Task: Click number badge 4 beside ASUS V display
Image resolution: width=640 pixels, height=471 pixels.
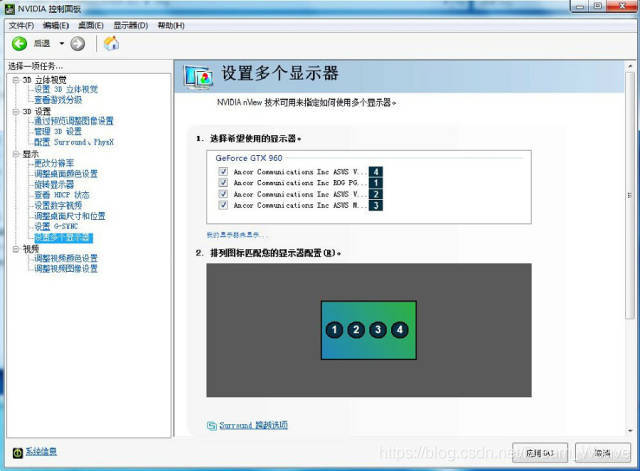Action: point(376,172)
